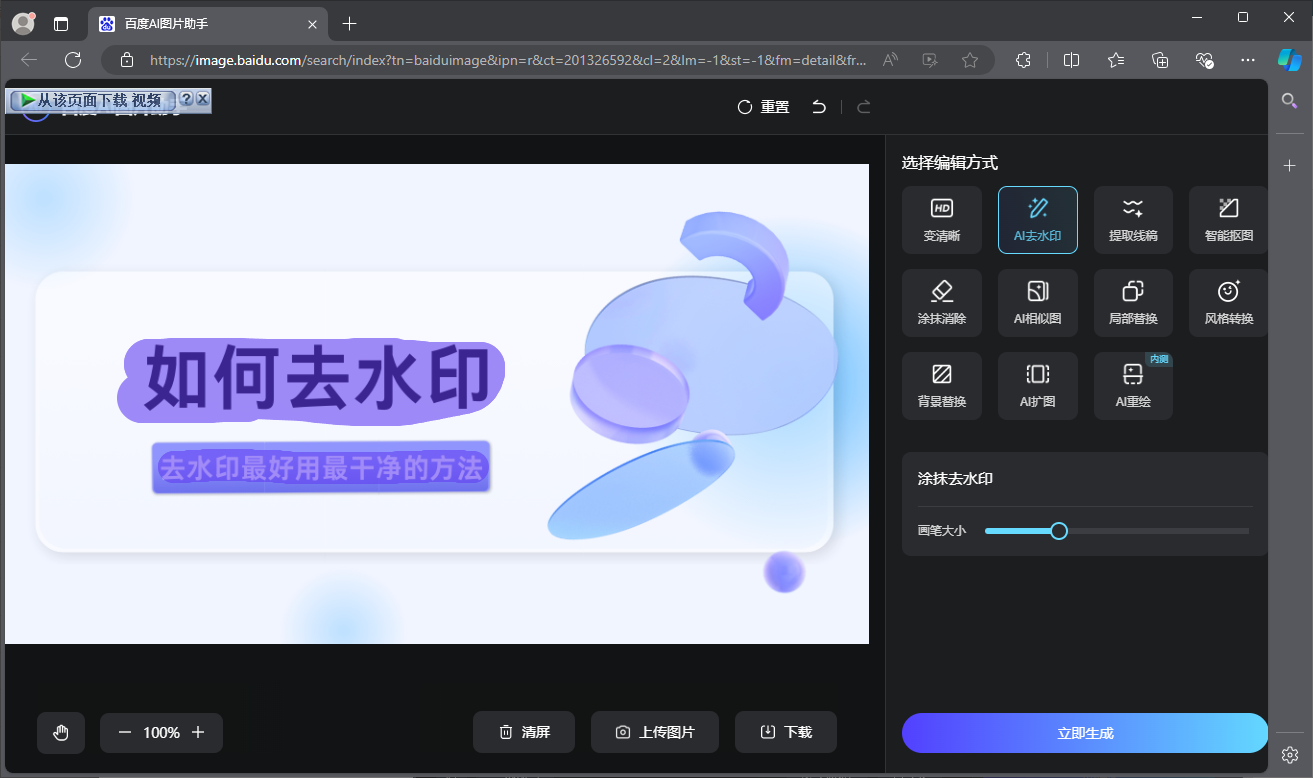The height and width of the screenshot is (778, 1313).
Task: Select the AI去水印 watermark removal tool
Action: click(x=1037, y=219)
